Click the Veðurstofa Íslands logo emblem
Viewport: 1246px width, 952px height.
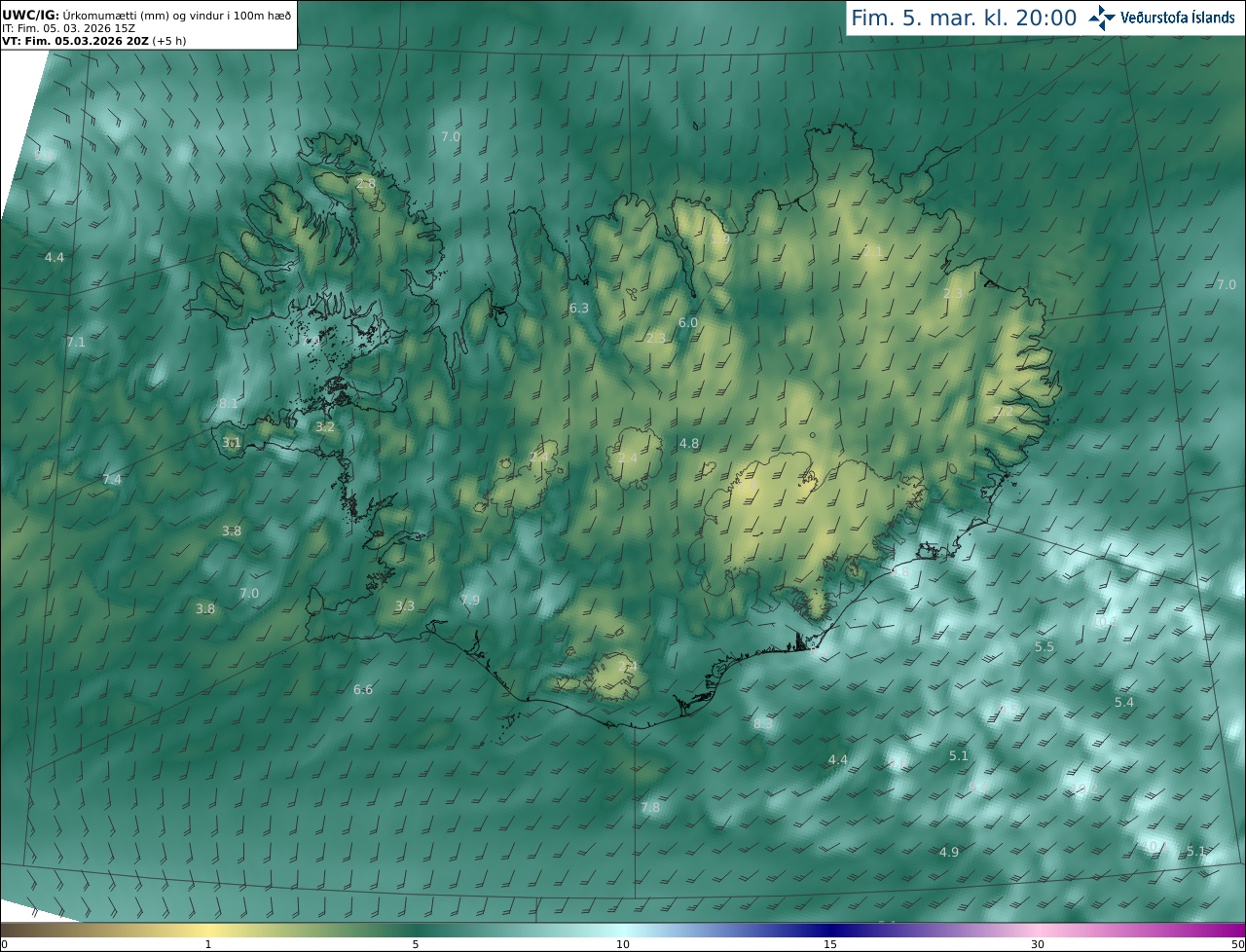pos(1103,18)
